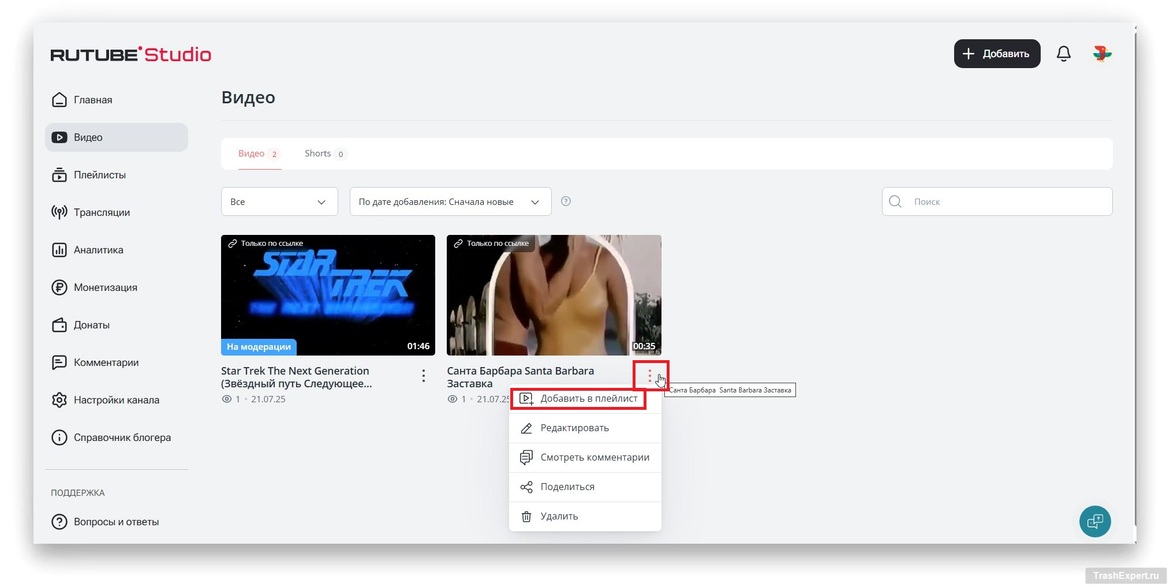
Task: Open Монетизация in the sidebar
Action: tap(105, 288)
